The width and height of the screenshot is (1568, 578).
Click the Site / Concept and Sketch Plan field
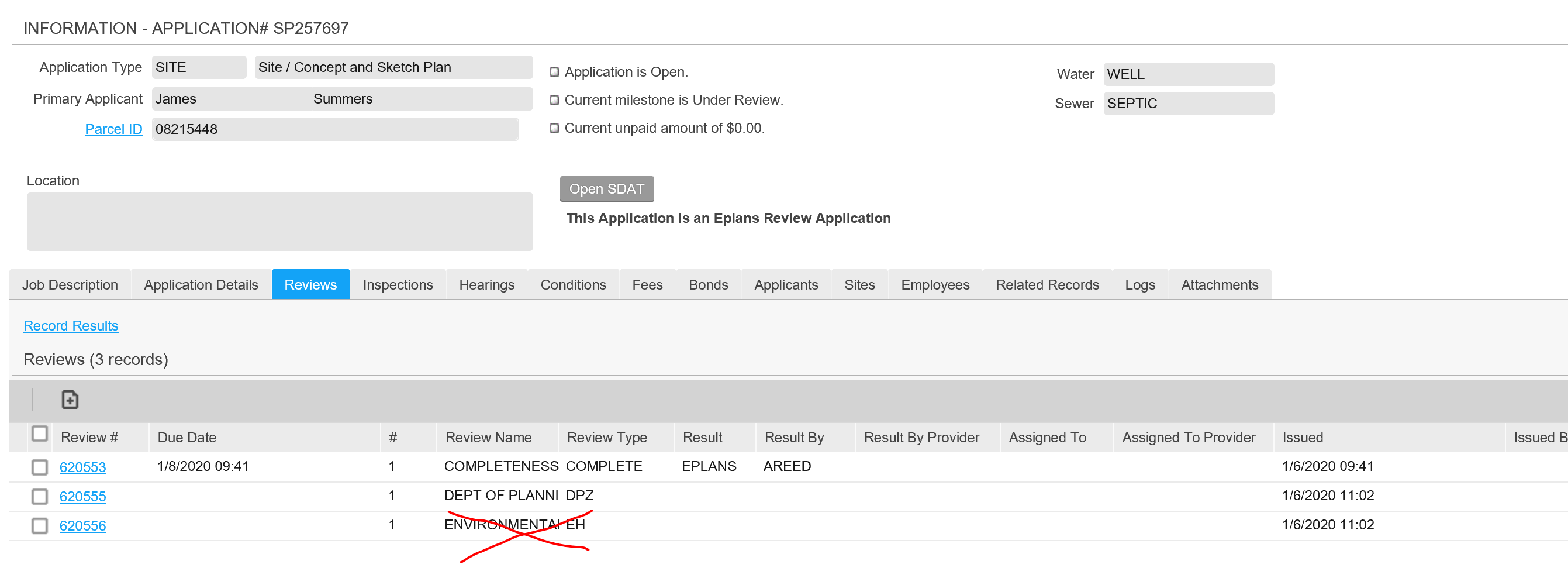pyautogui.click(x=394, y=67)
